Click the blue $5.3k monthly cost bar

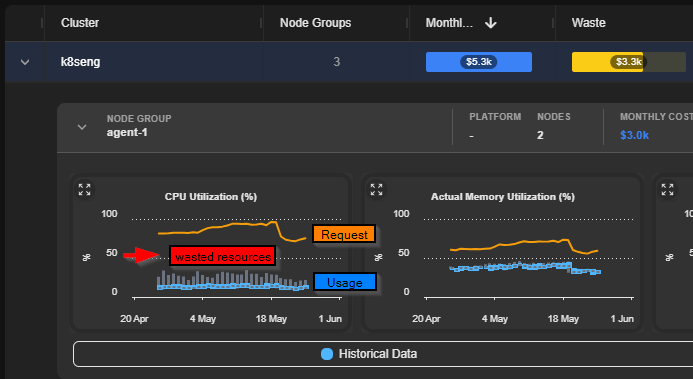coord(479,62)
